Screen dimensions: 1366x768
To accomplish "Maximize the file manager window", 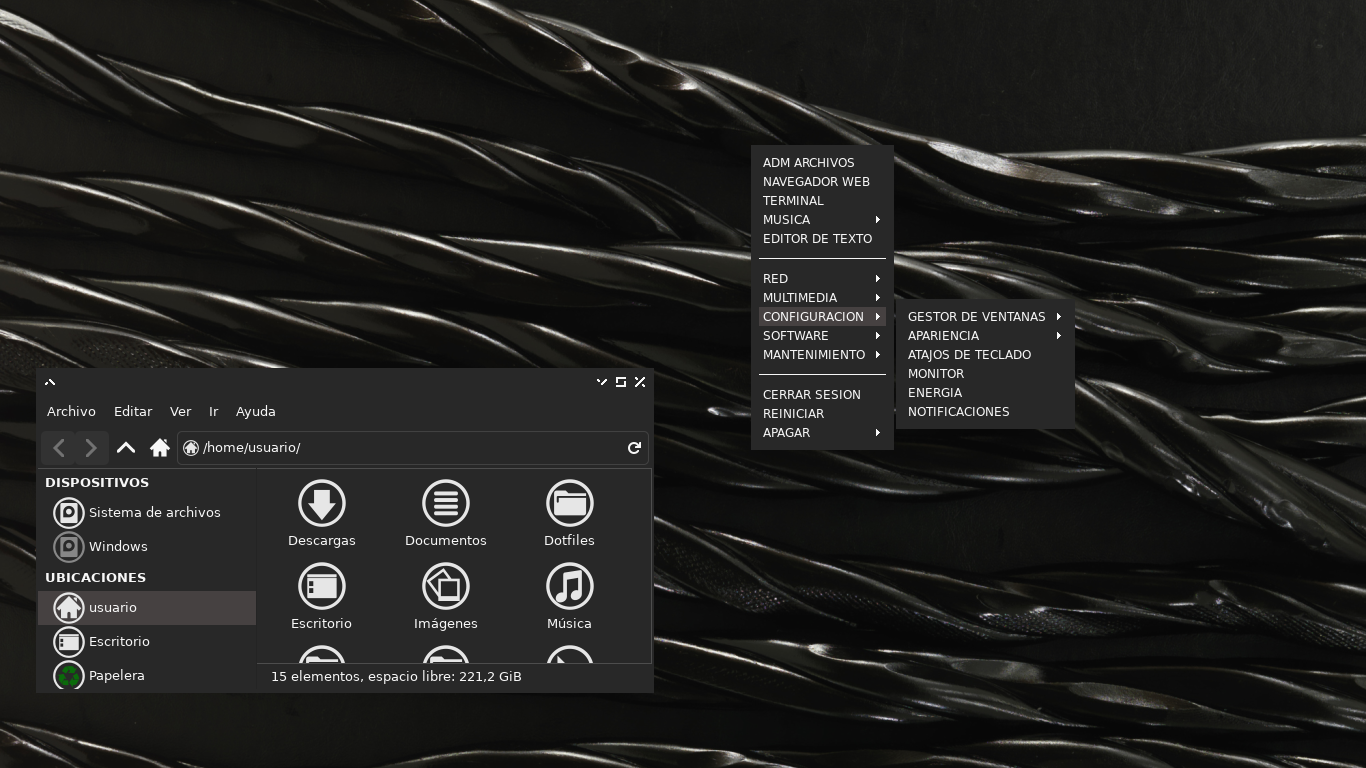I will [x=621, y=382].
